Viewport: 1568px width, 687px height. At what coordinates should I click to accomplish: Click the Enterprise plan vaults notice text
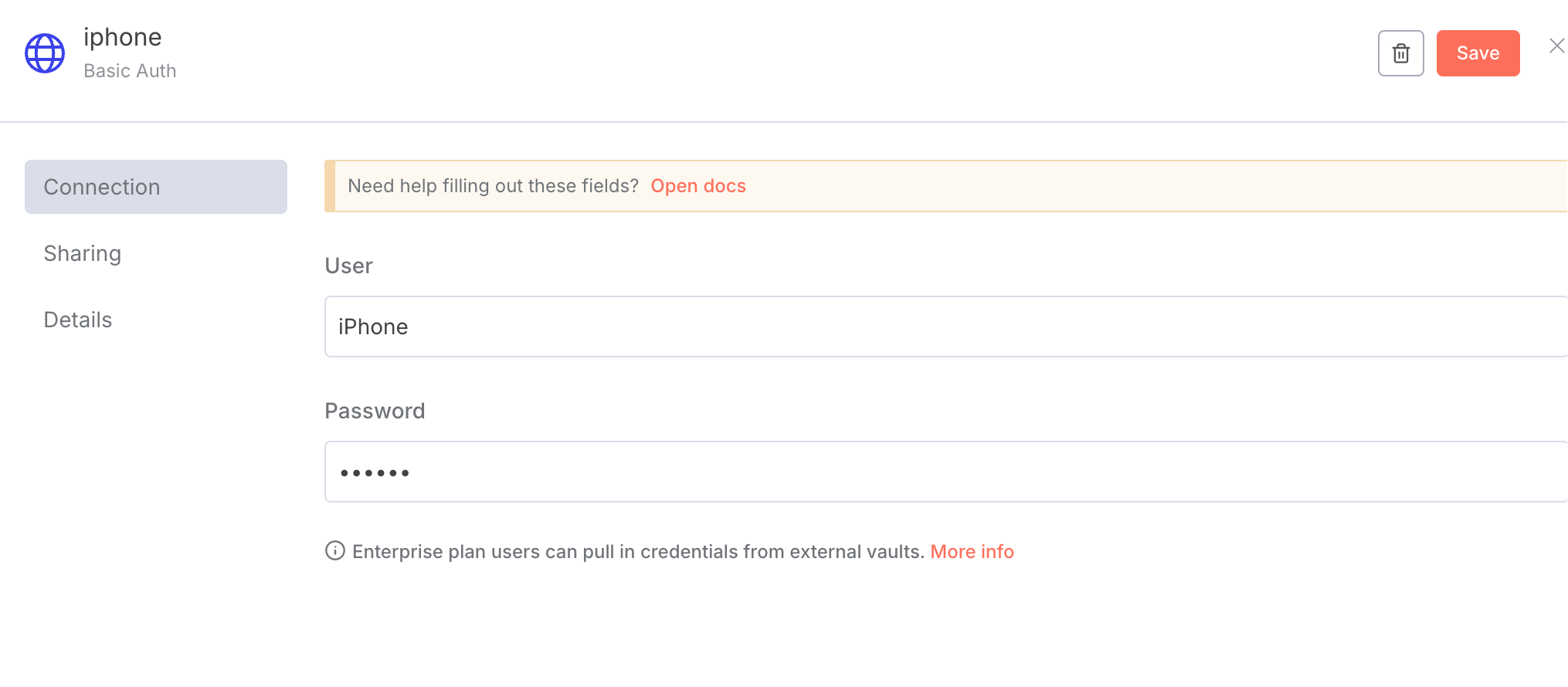(x=638, y=551)
